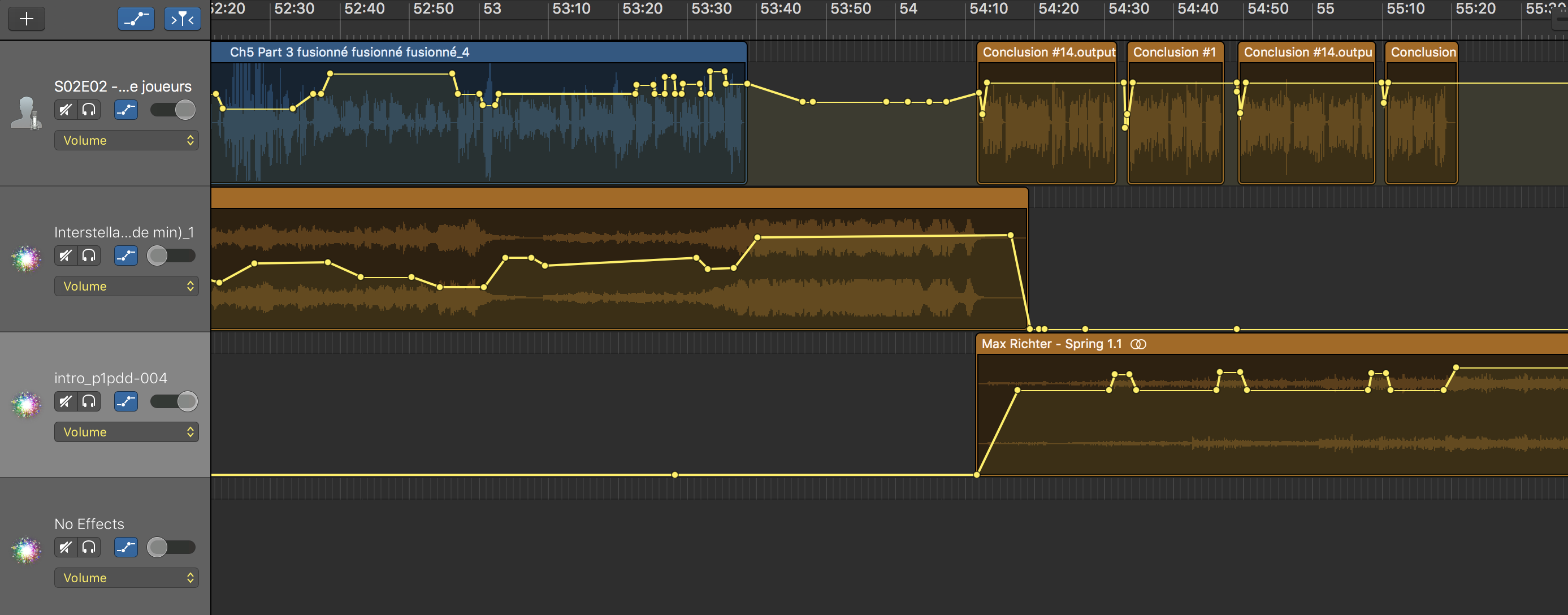Image resolution: width=1568 pixels, height=615 pixels.
Task: Disable automation on No Effects track
Action: click(126, 547)
